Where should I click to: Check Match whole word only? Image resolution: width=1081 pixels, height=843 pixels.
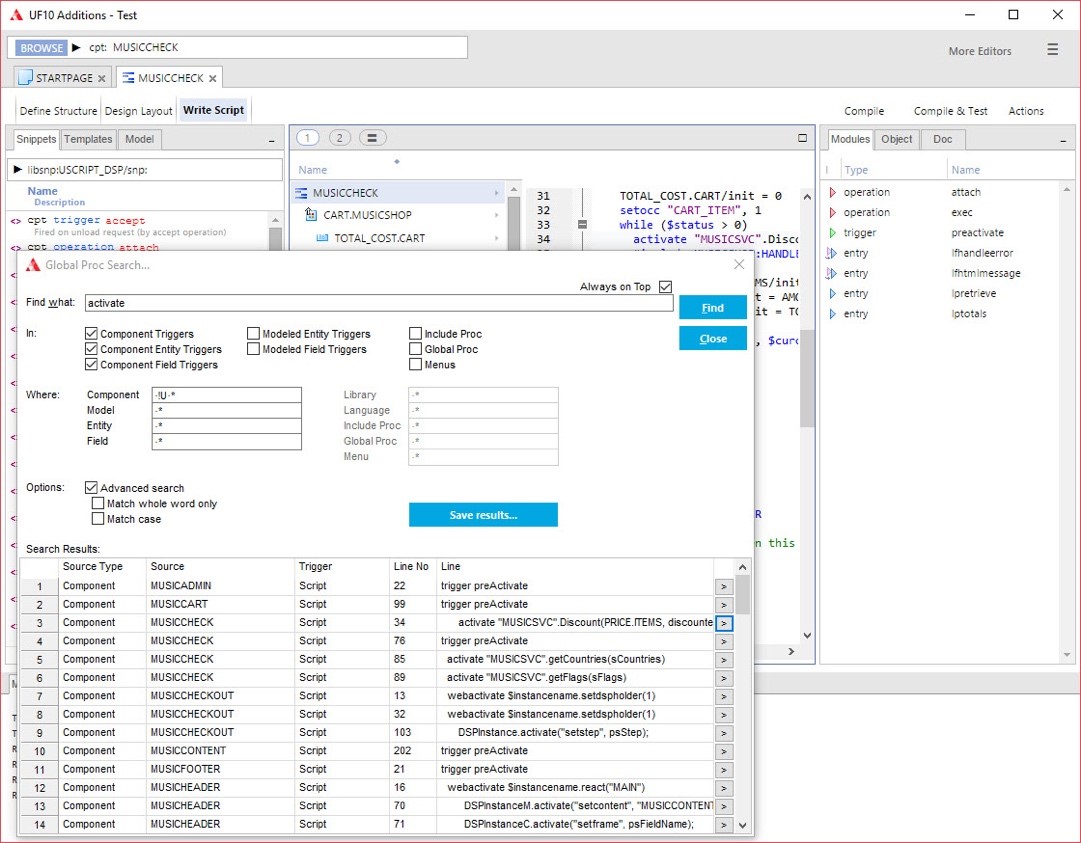click(x=97, y=503)
